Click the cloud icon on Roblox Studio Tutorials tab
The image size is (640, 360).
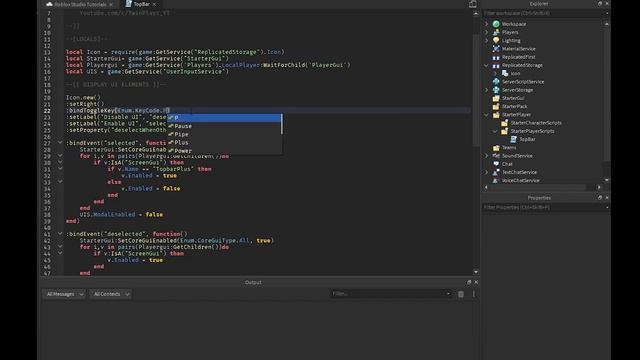coord(49,4)
